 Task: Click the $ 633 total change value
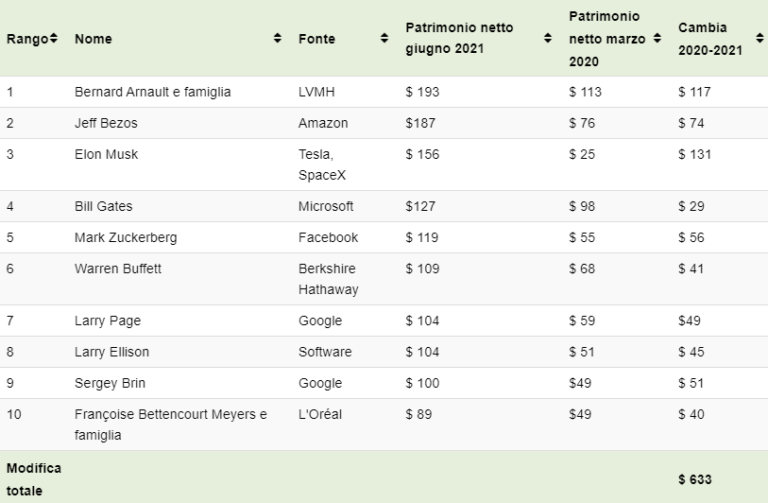click(x=695, y=479)
